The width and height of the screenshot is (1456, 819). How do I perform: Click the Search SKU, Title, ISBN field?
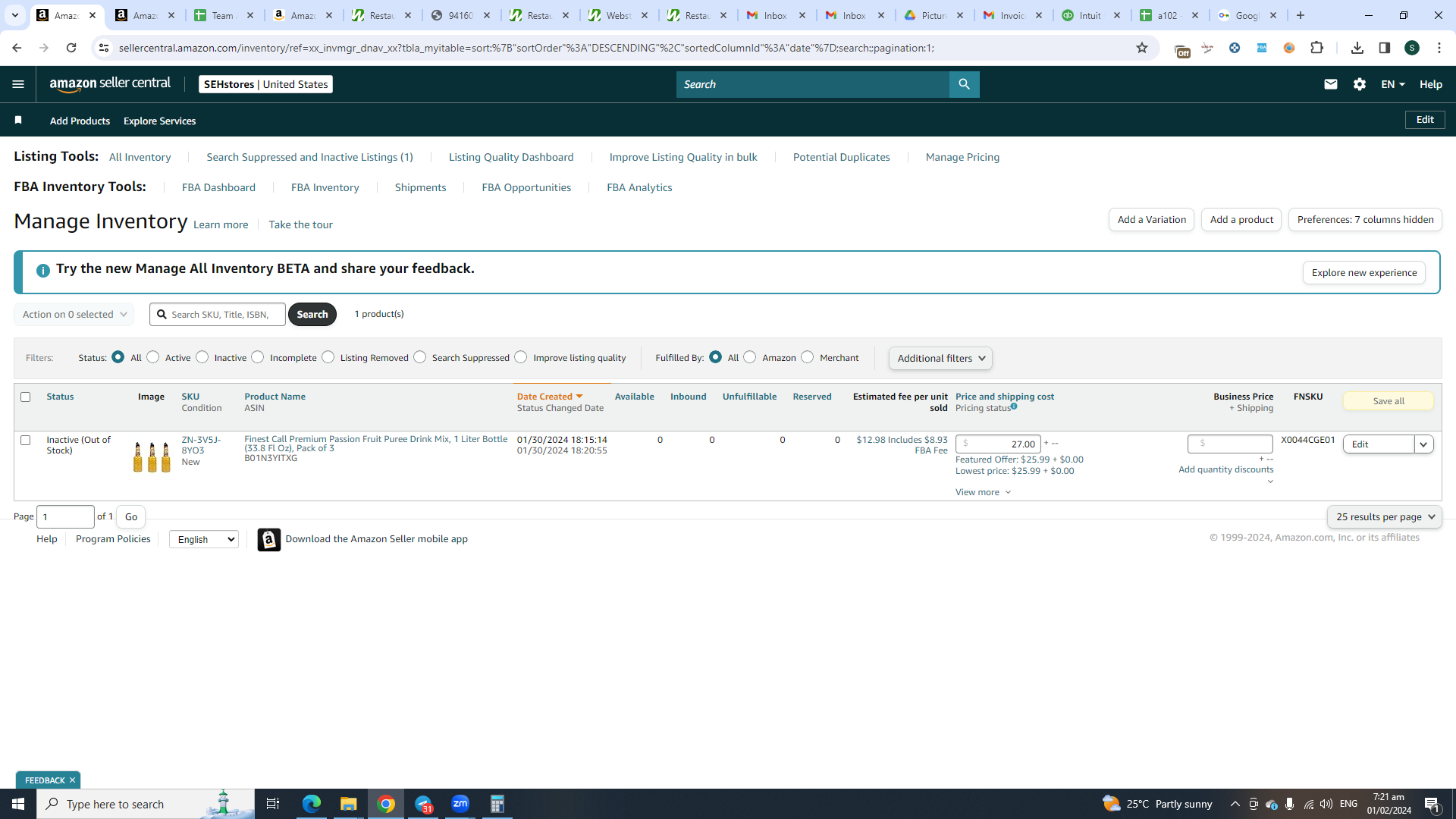pos(218,314)
